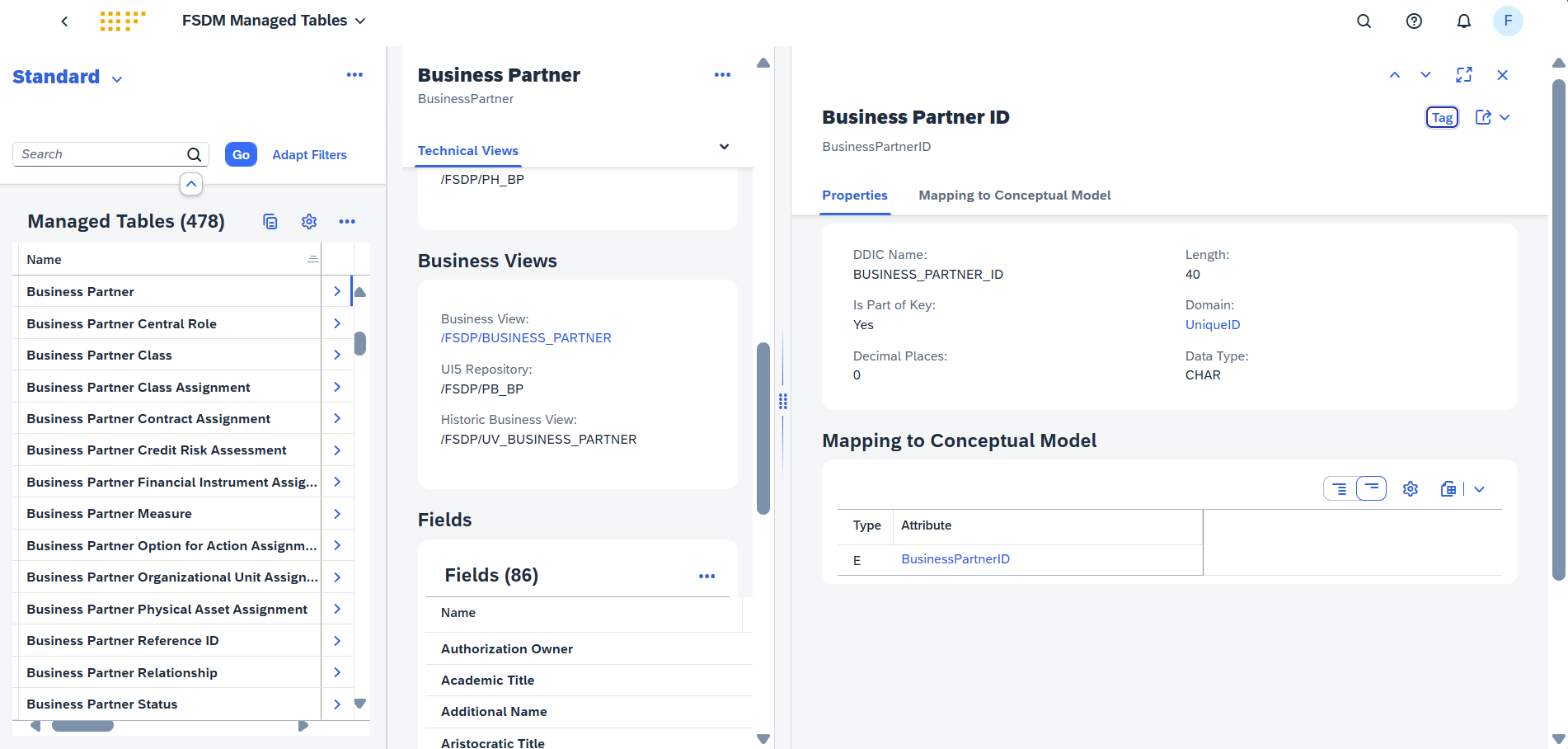Image resolution: width=1568 pixels, height=749 pixels.
Task: Click the copy icon beside Managed Tables
Action: pyautogui.click(x=270, y=221)
